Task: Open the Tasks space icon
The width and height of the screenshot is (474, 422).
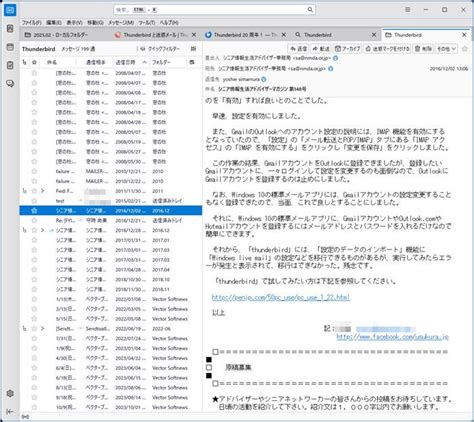Action: point(10,65)
